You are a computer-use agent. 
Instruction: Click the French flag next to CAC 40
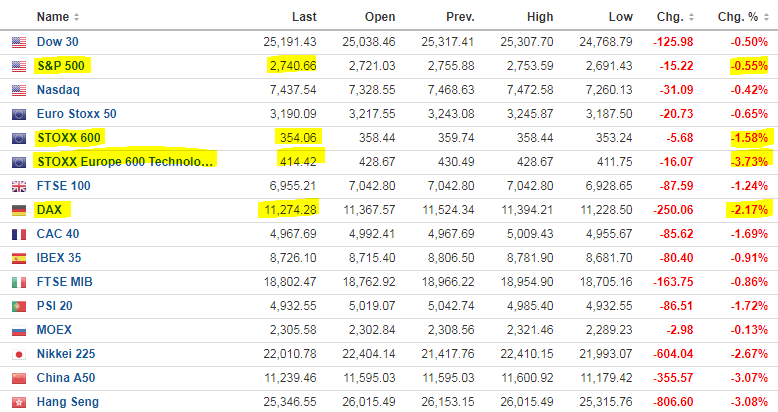click(x=18, y=234)
